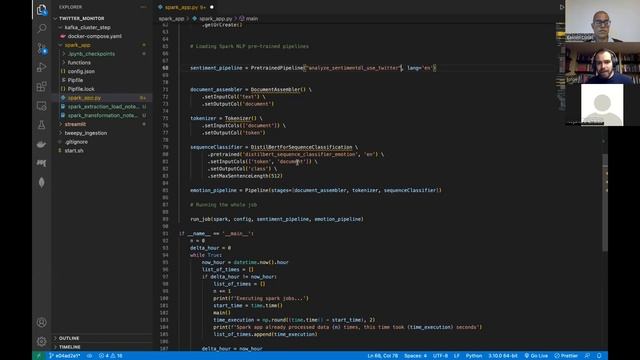Screen dimensions: 640x360
Task: Open the Testing flask icon
Action: 42,125
